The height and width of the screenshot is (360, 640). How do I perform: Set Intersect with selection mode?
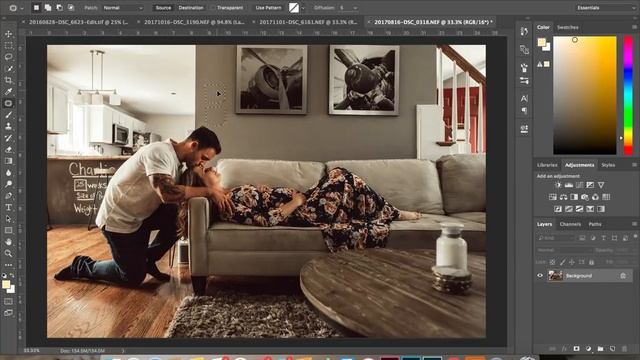pos(71,8)
